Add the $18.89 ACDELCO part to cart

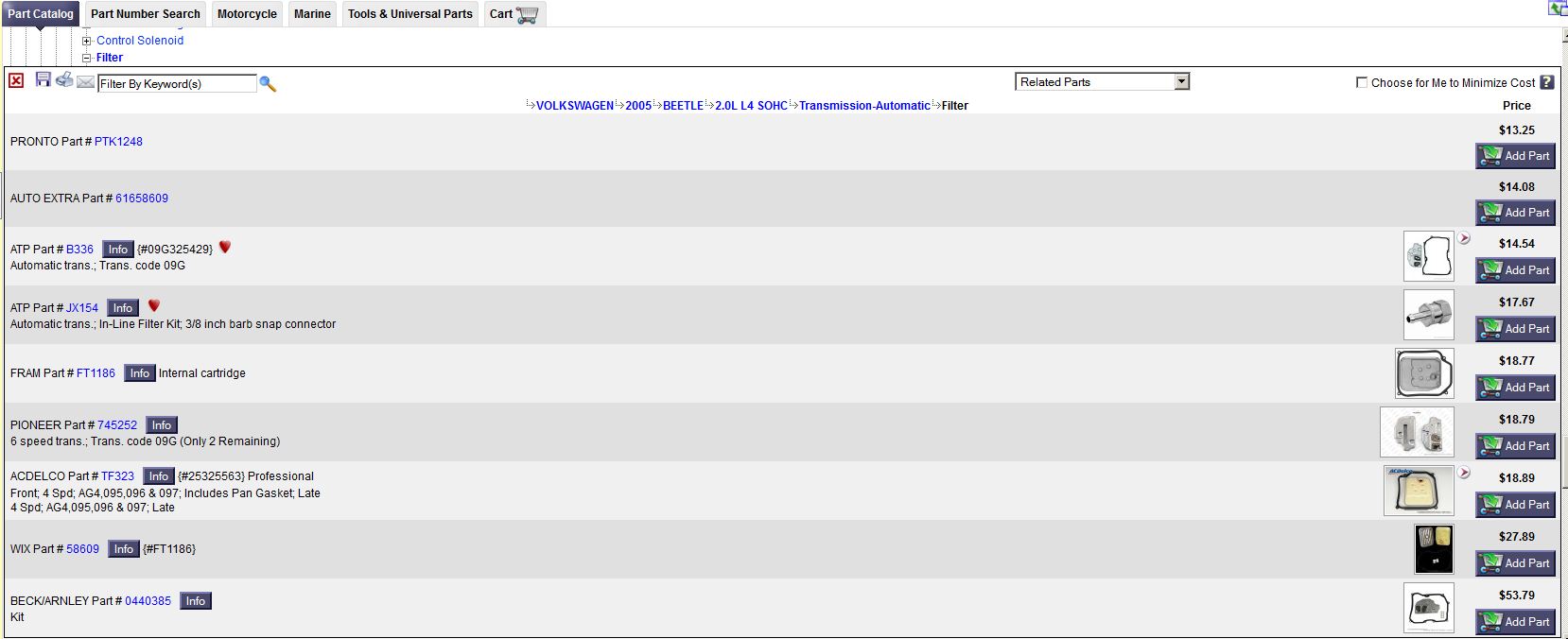[x=1515, y=505]
